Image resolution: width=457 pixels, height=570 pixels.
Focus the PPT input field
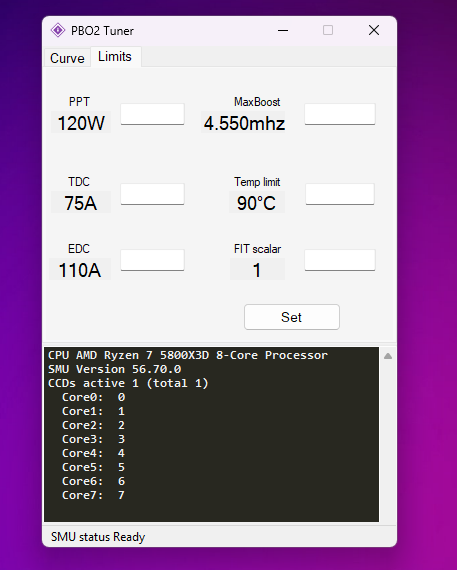152,114
